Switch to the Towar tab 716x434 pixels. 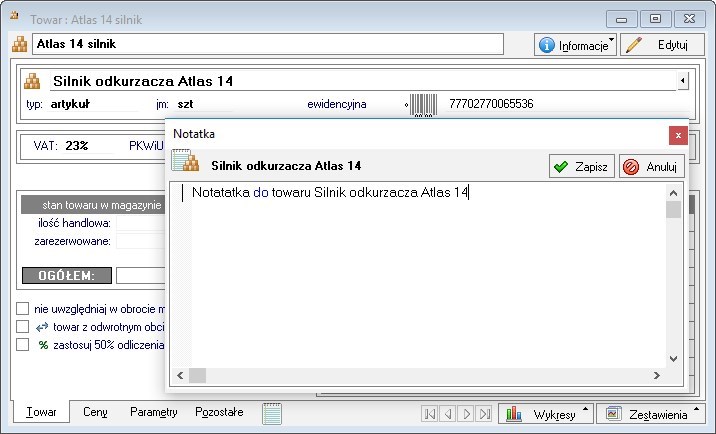click(x=41, y=412)
